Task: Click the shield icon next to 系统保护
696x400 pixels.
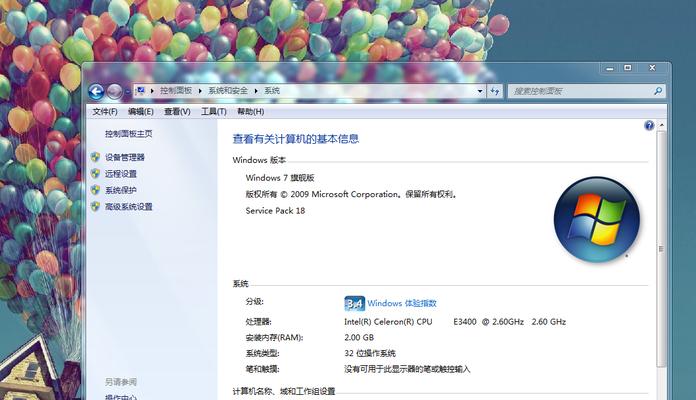Action: tap(95, 190)
